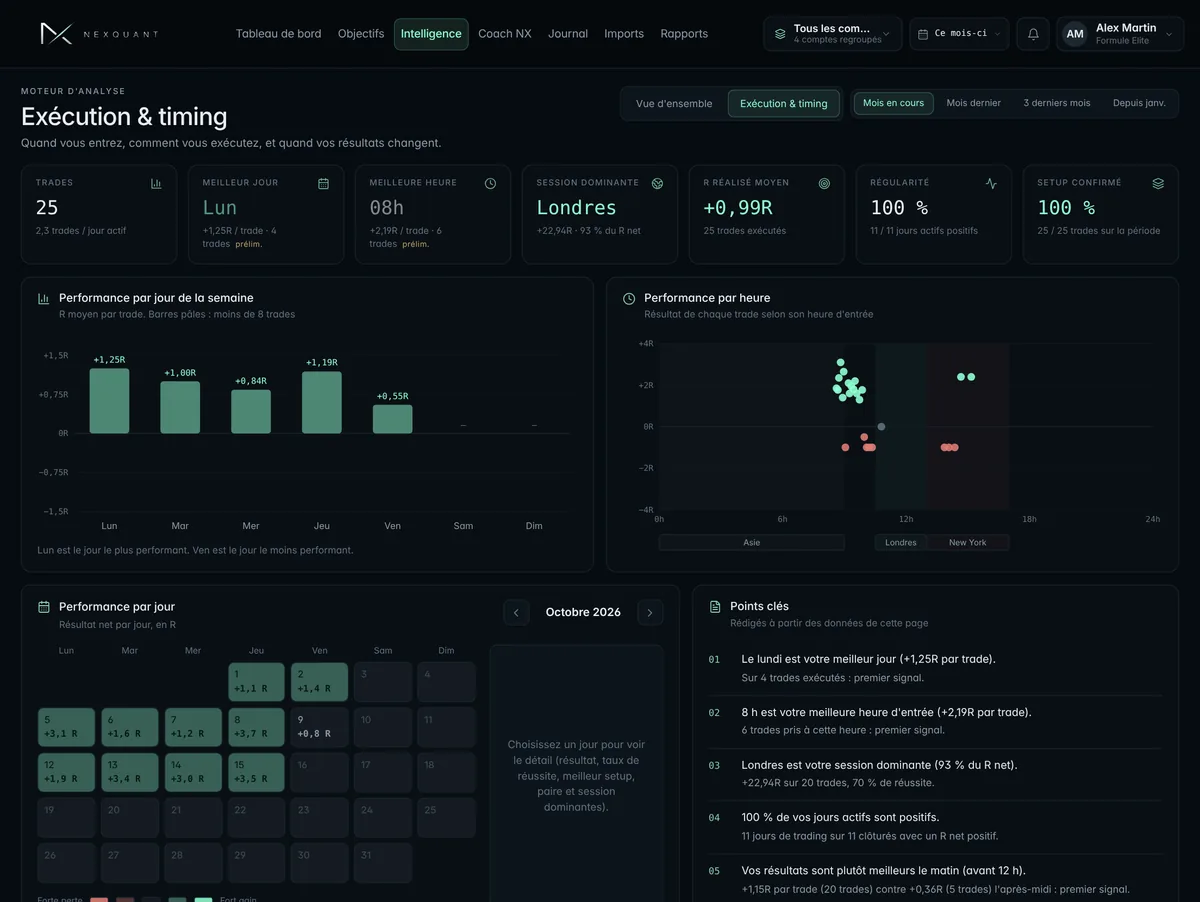Select October 14 day with +3,0 R
Image resolution: width=1200 pixels, height=902 pixels.
[x=193, y=773]
